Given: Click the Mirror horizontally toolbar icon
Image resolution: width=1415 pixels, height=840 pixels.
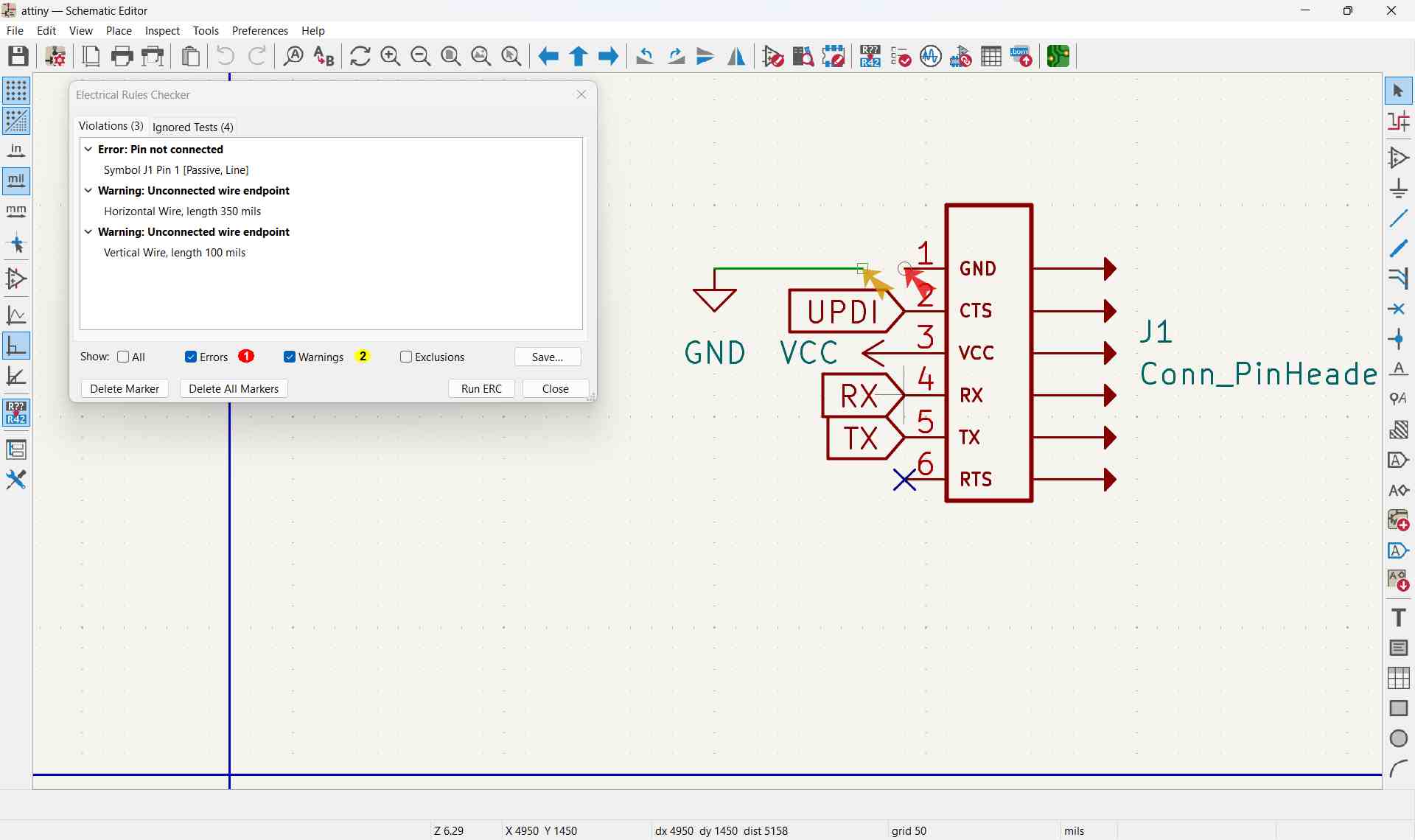Looking at the screenshot, I should click(737, 56).
